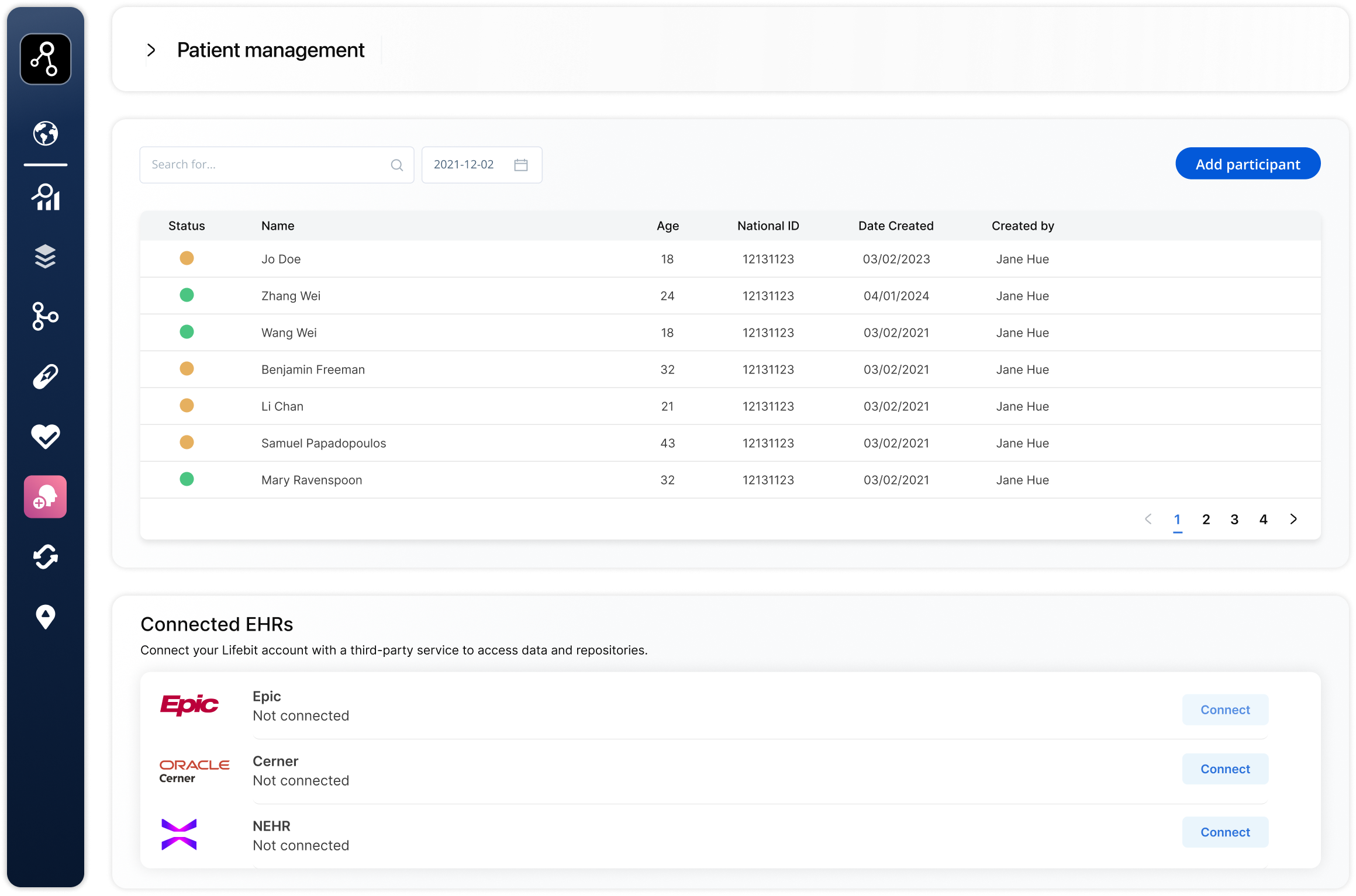Viewport: 1356px width, 896px height.
Task: Go to next page arrow
Action: (1293, 519)
